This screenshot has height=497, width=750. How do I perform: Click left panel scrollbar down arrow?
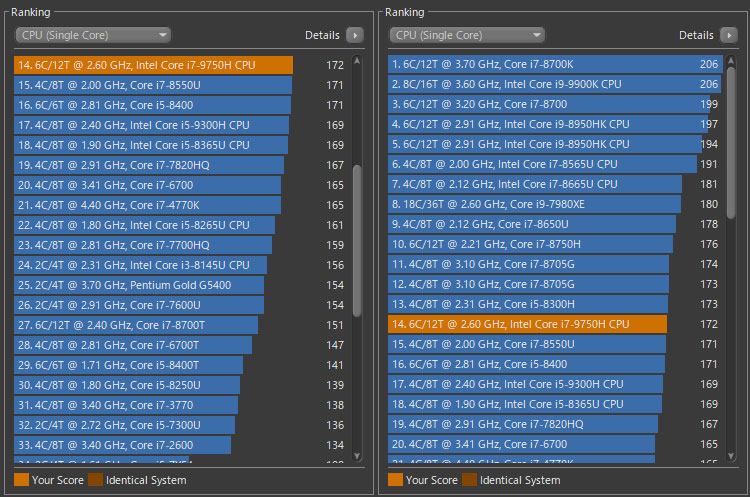pos(357,458)
